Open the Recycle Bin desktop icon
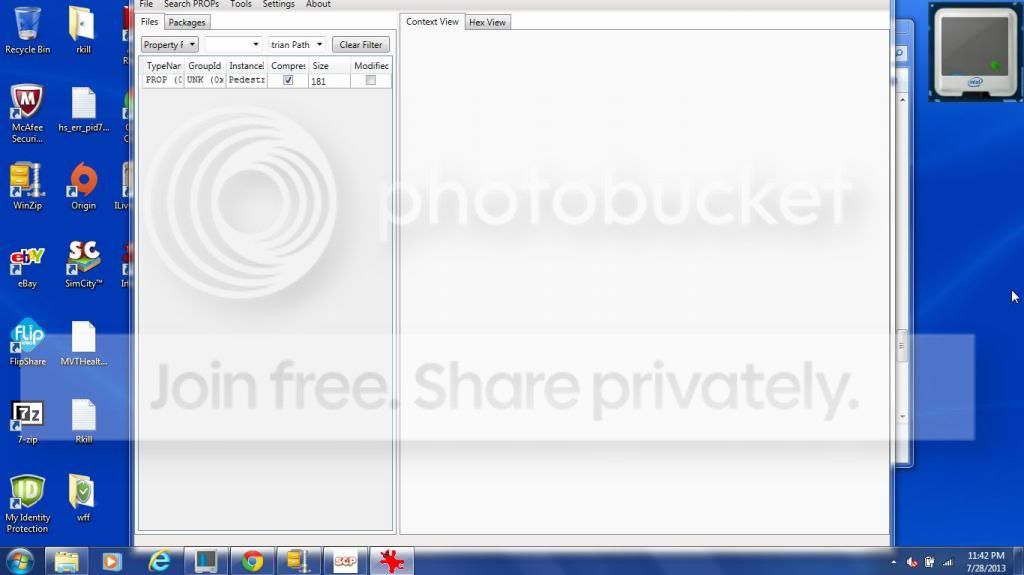The width and height of the screenshot is (1024, 575). coord(27,31)
